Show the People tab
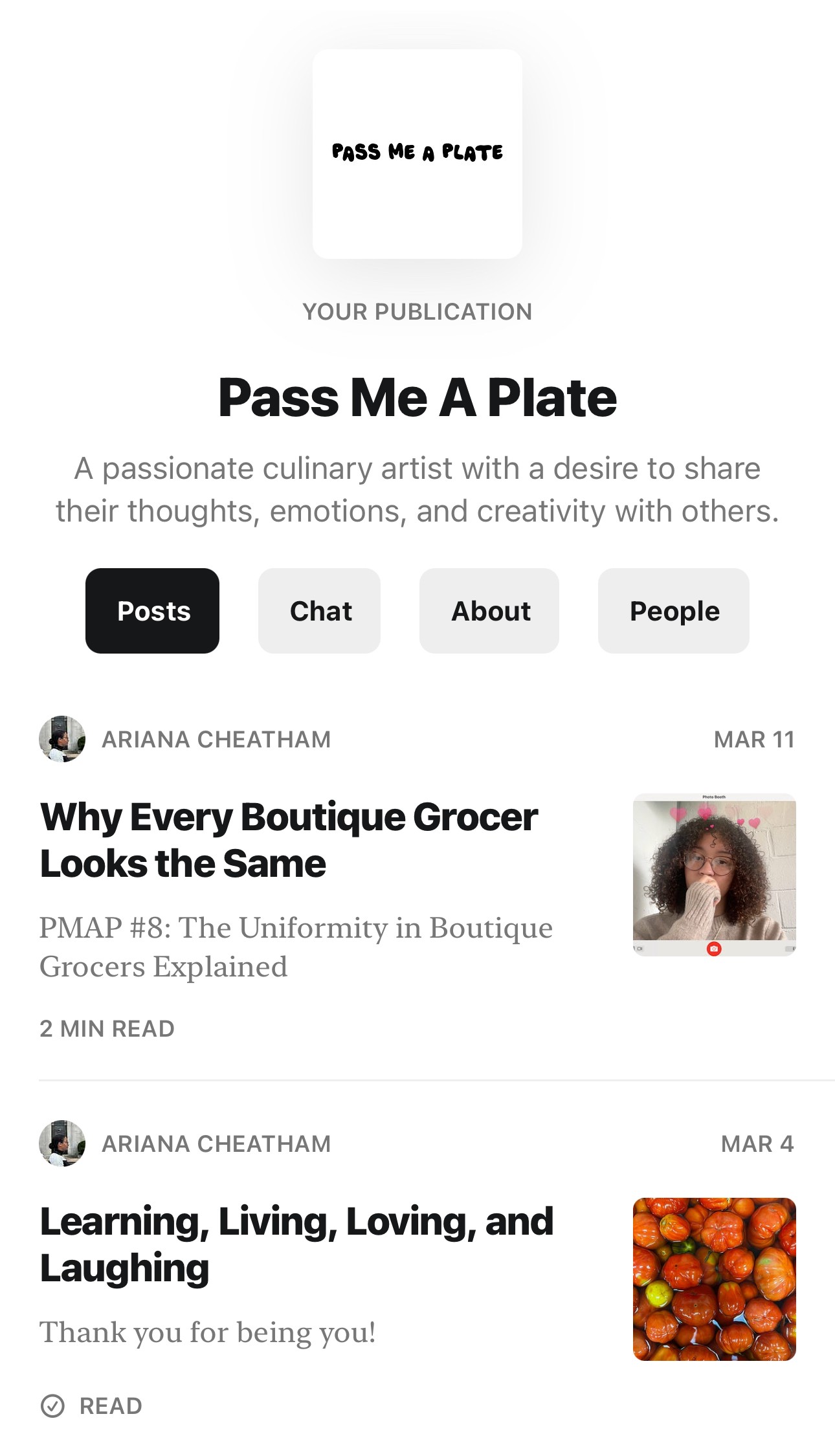 coord(674,611)
